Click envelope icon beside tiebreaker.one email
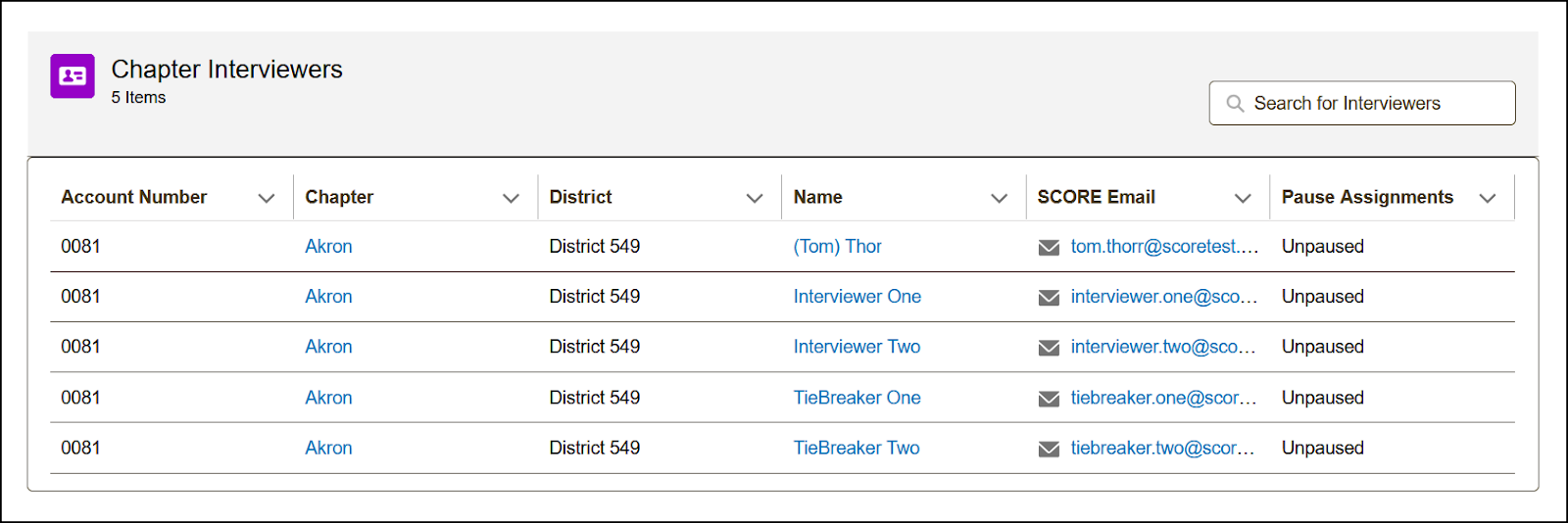1568x523 pixels. [x=1049, y=399]
